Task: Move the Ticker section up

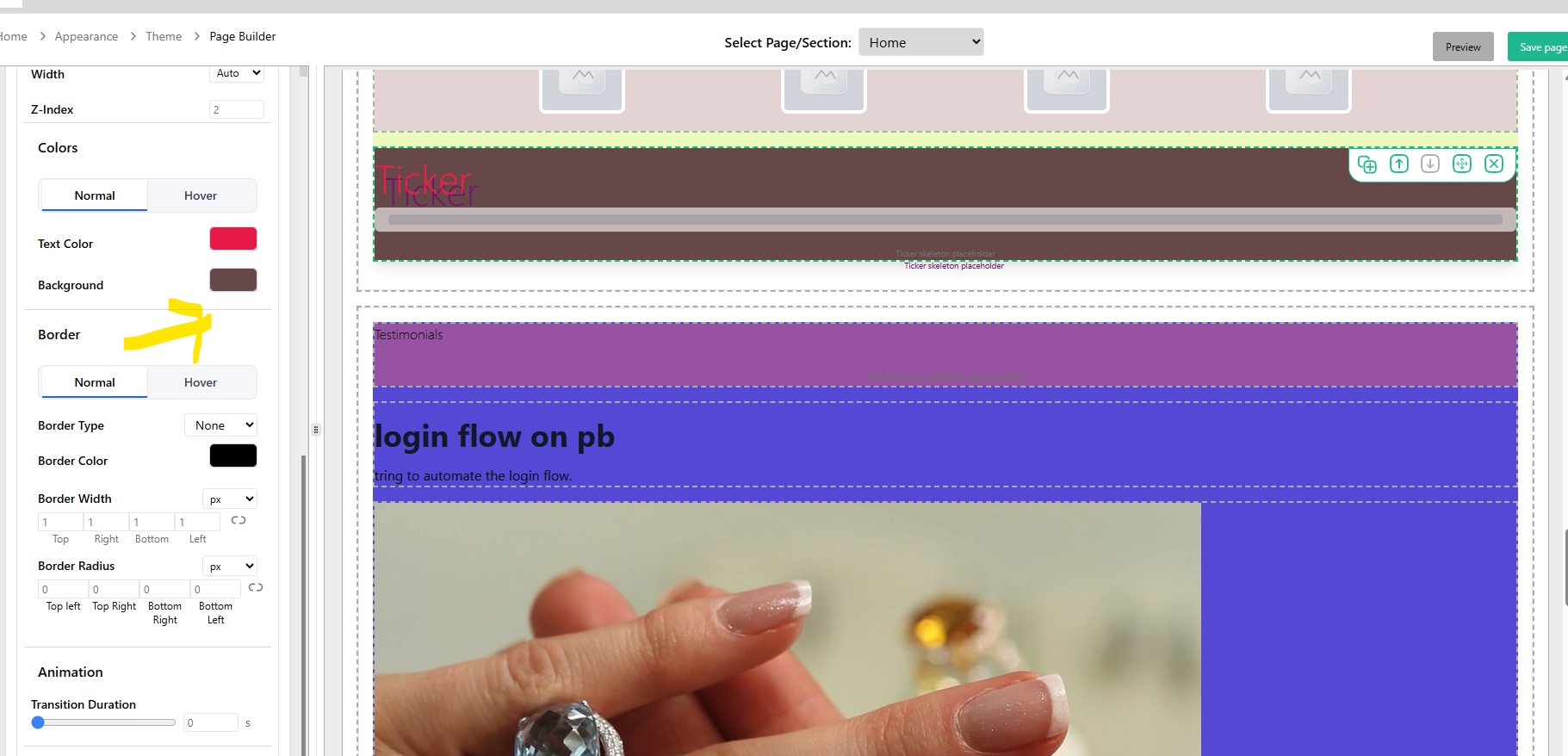Action: pyautogui.click(x=1399, y=164)
